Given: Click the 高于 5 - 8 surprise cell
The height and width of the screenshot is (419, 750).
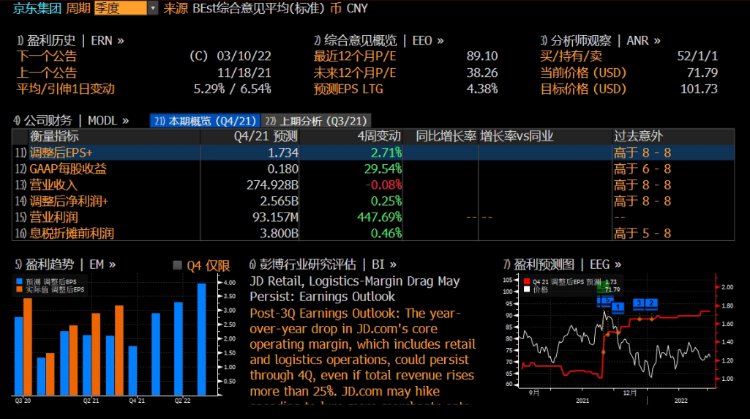Looking at the screenshot, I should point(642,233).
